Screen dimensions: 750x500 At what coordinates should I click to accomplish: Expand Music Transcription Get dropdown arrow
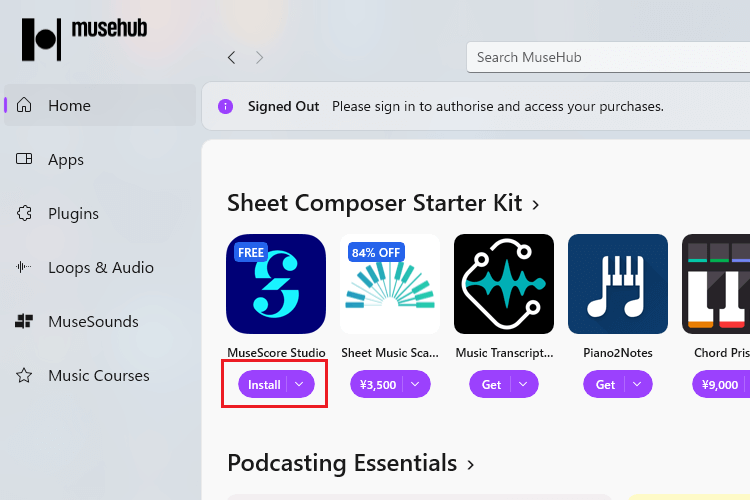pyautogui.click(x=523, y=385)
